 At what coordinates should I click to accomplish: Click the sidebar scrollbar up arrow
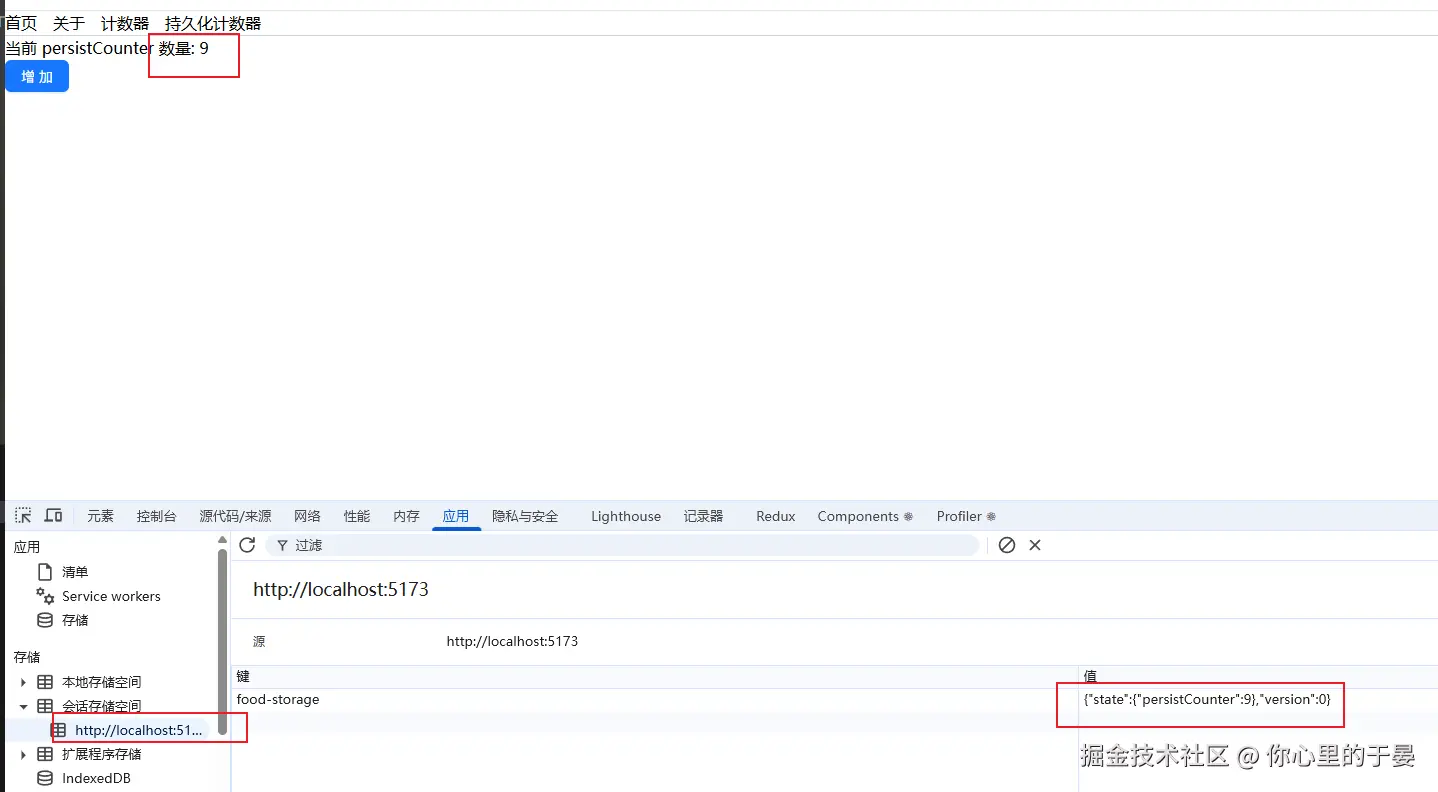pyautogui.click(x=222, y=540)
